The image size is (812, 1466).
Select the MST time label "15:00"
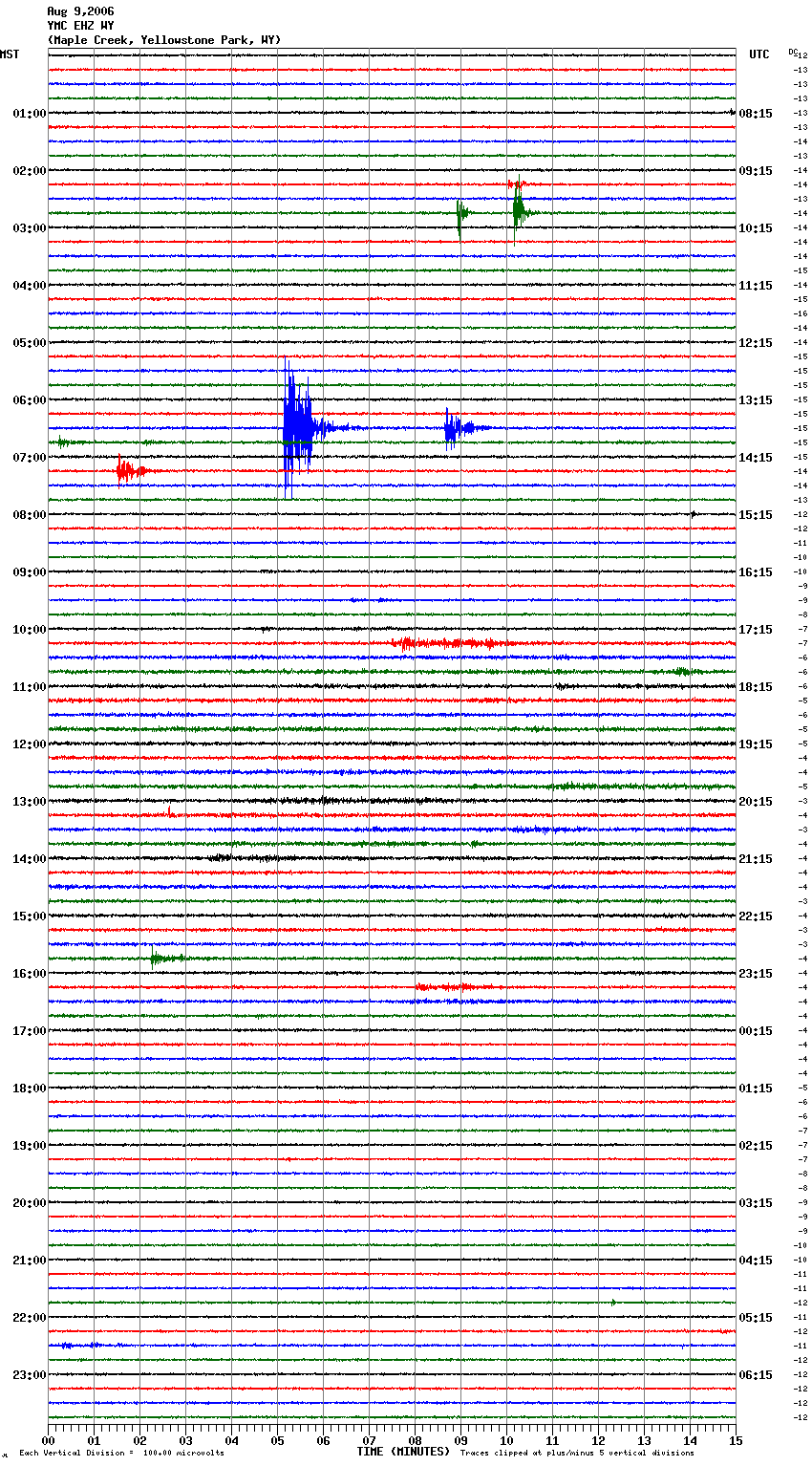[x=30, y=916]
